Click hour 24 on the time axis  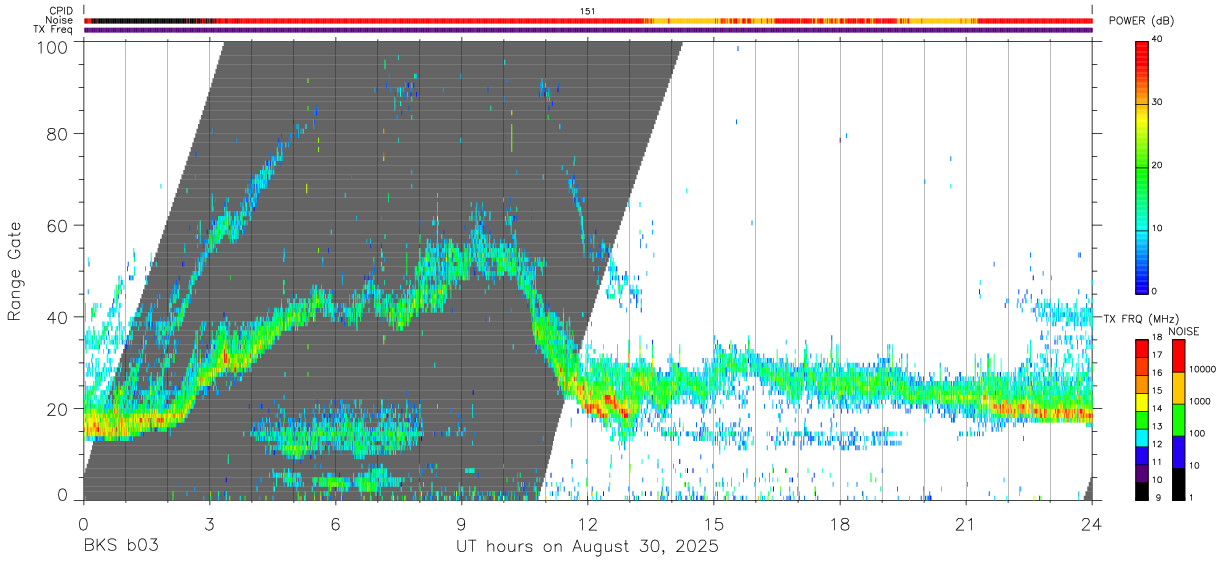(x=1092, y=524)
